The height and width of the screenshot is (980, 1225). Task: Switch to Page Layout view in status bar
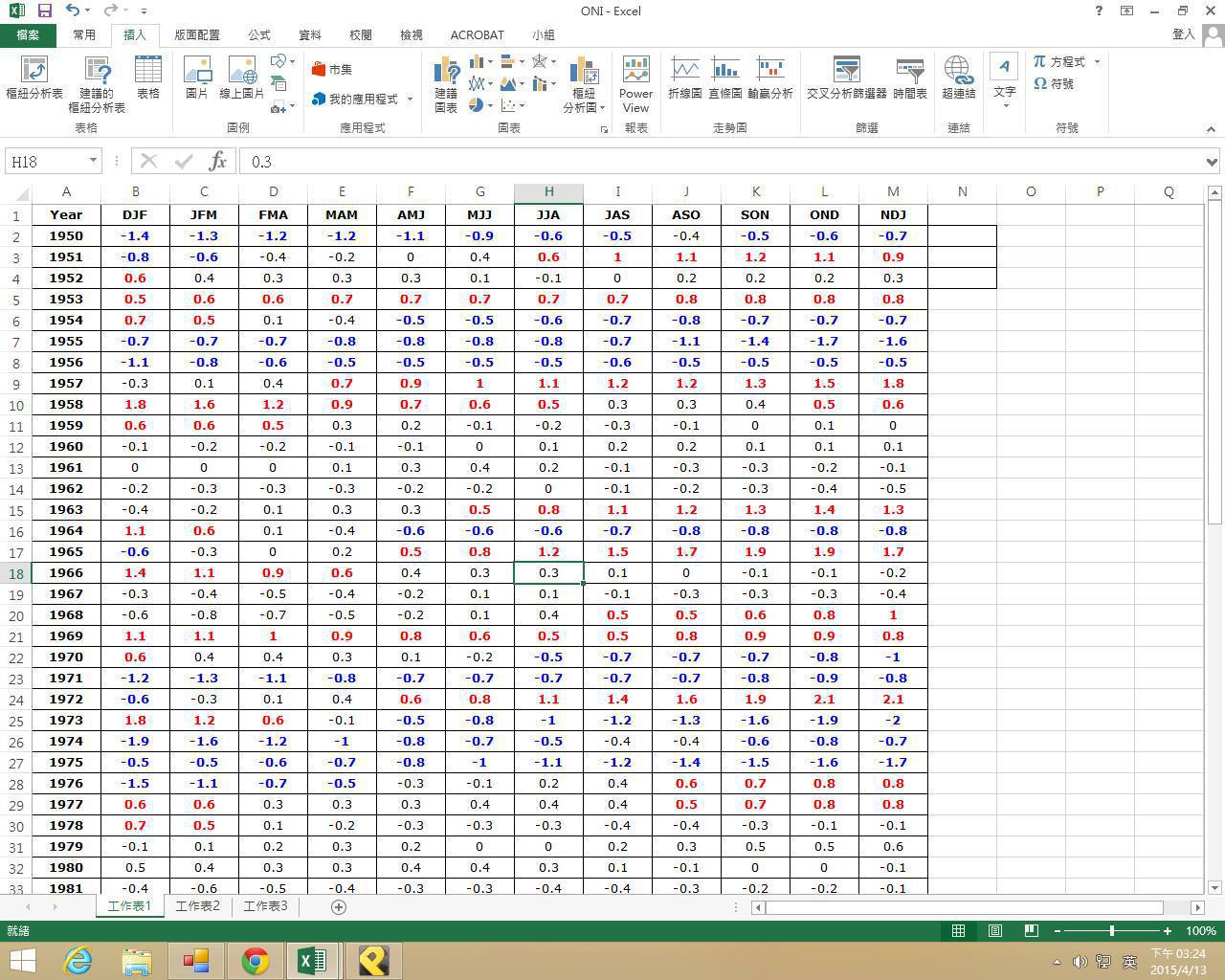(995, 930)
